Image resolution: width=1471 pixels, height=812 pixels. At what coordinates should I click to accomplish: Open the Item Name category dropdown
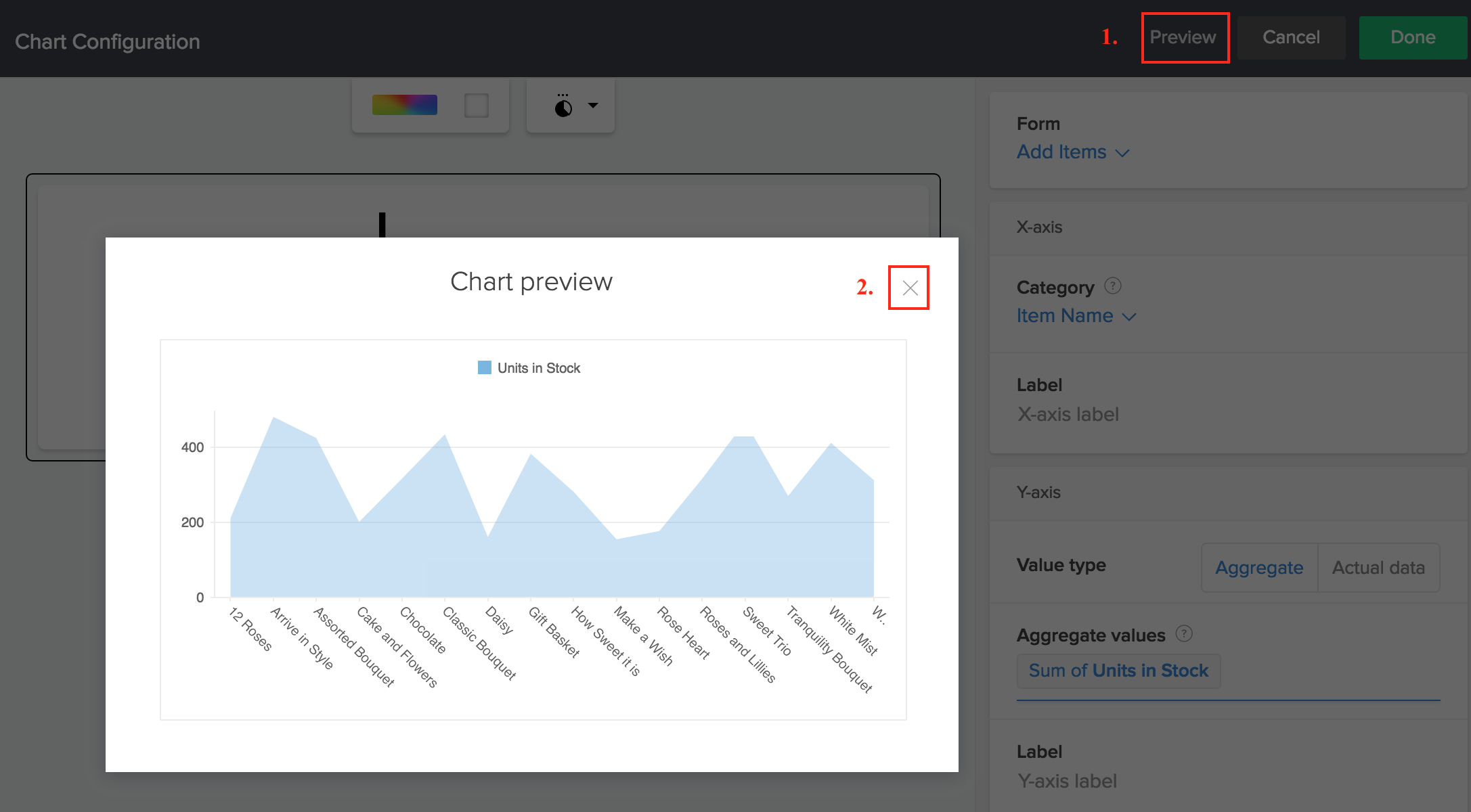[1076, 316]
